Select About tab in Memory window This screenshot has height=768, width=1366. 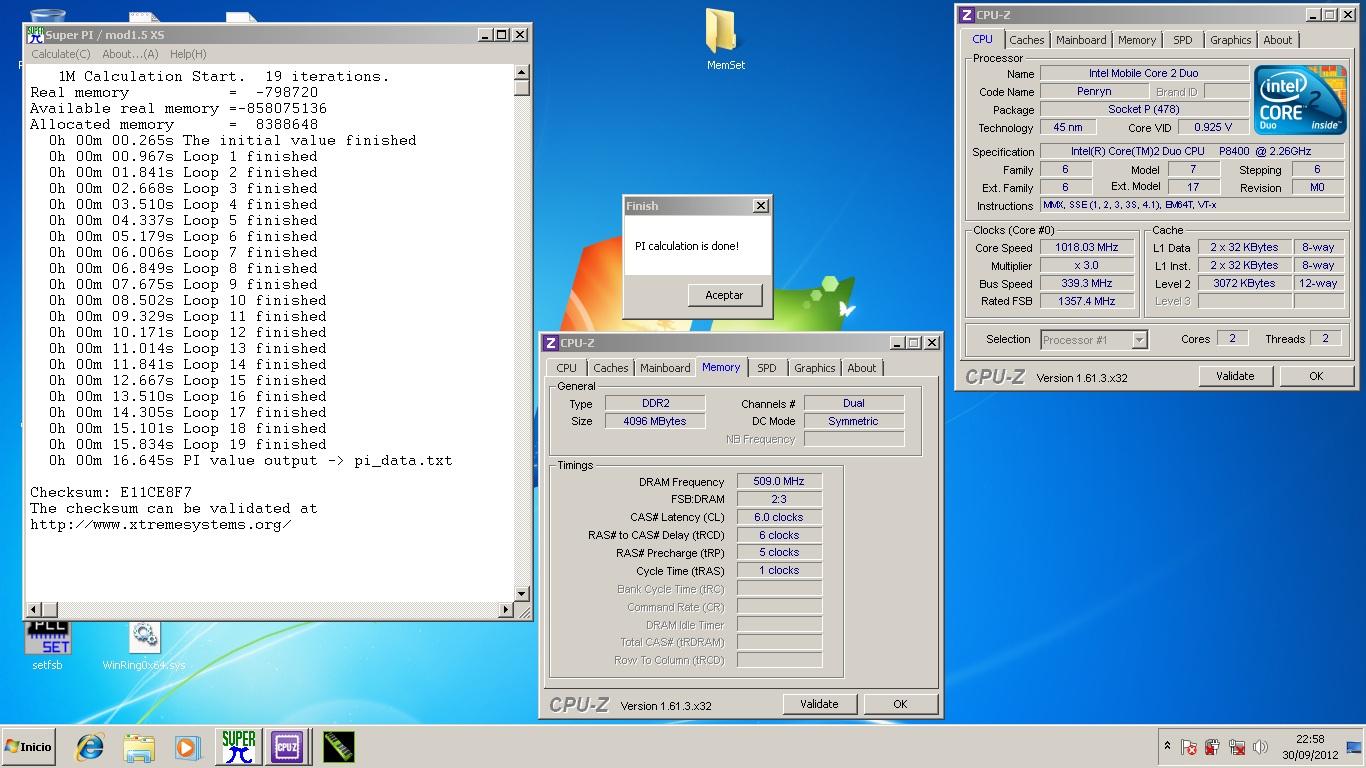862,368
